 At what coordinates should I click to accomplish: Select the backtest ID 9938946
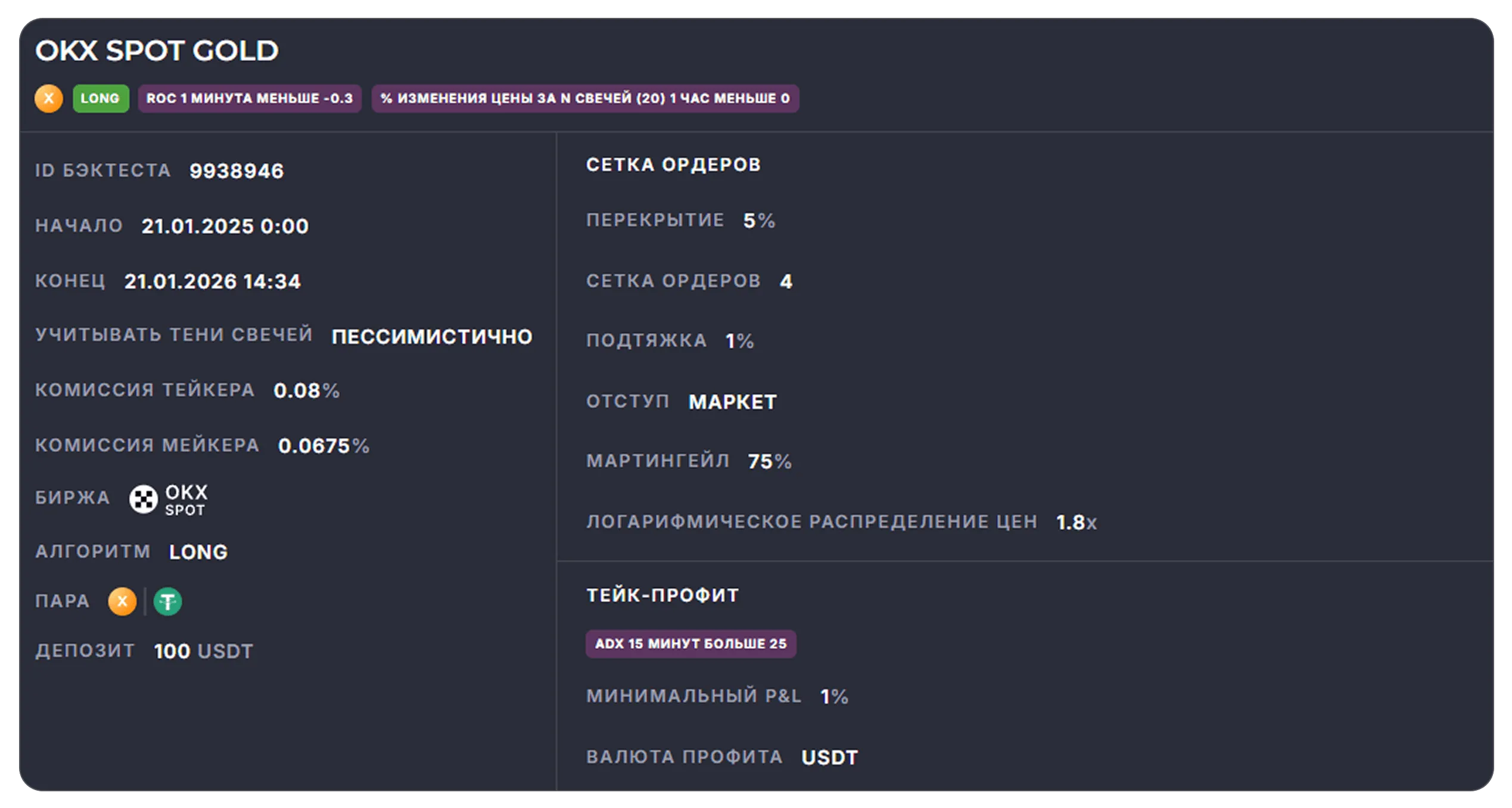[x=237, y=171]
